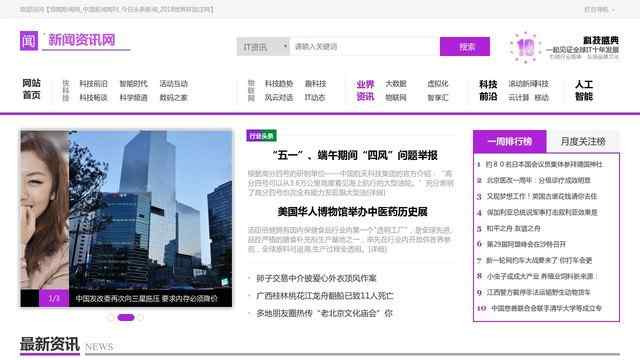This screenshot has width=640, height=360.
Task: Open the IT资讯 search category dropdown
Action: [263, 47]
